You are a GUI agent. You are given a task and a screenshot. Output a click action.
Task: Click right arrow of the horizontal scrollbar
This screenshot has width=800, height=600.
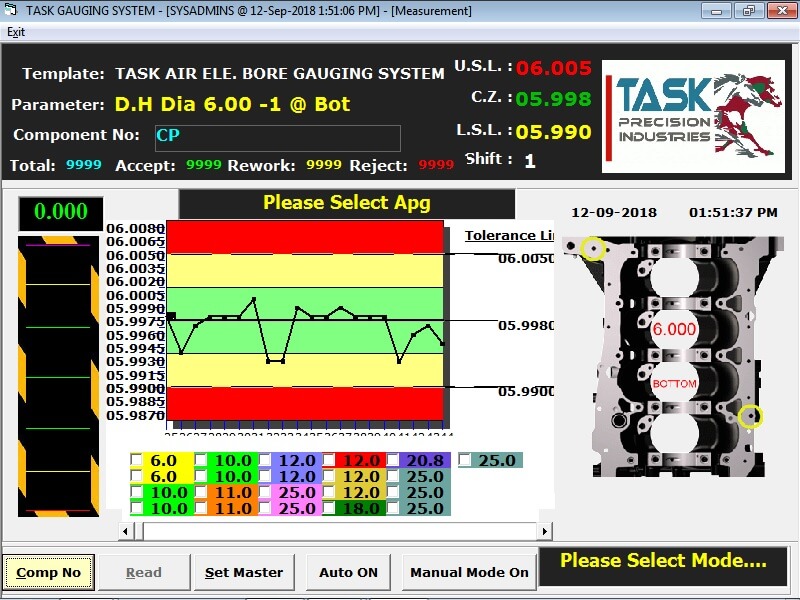click(x=544, y=532)
